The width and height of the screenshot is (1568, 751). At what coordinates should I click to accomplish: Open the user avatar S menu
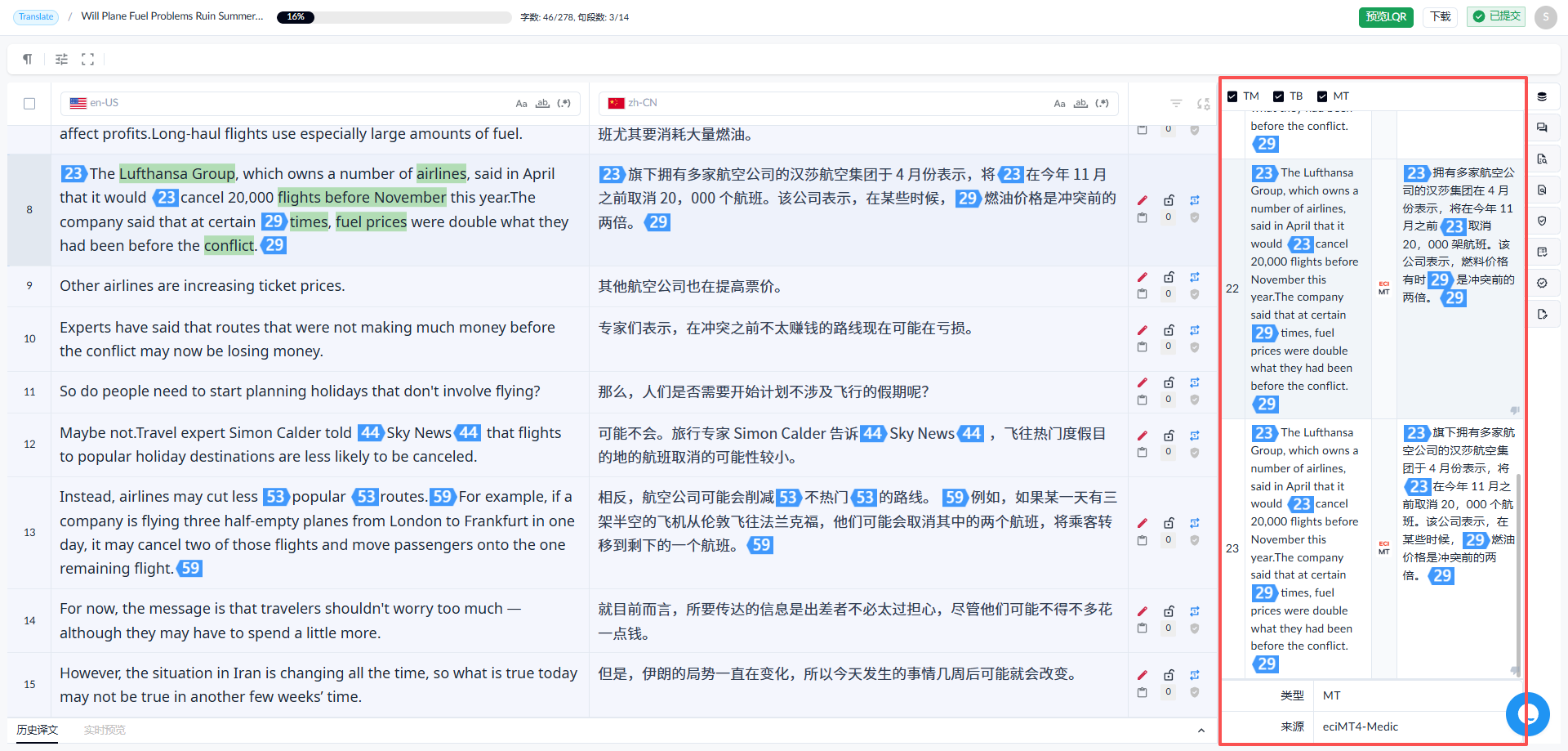[x=1546, y=17]
